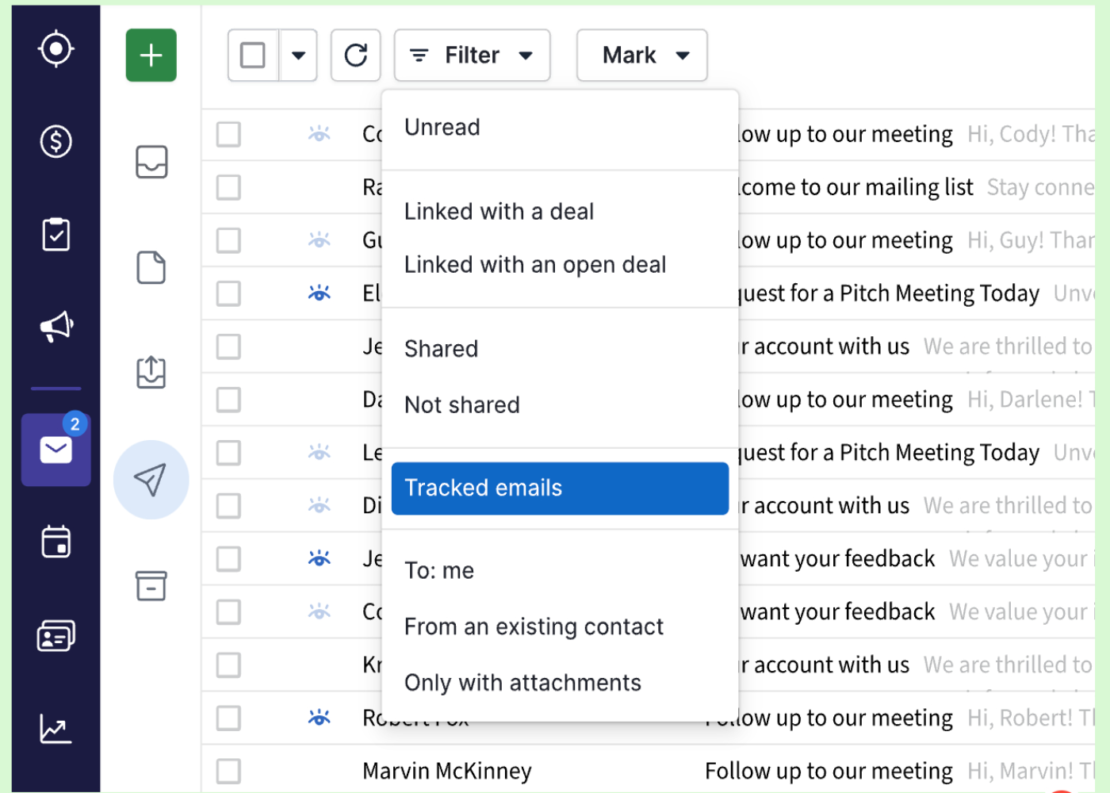This screenshot has height=793, width=1110.
Task: Select the Sent folder paper plane icon
Action: pyautogui.click(x=151, y=481)
